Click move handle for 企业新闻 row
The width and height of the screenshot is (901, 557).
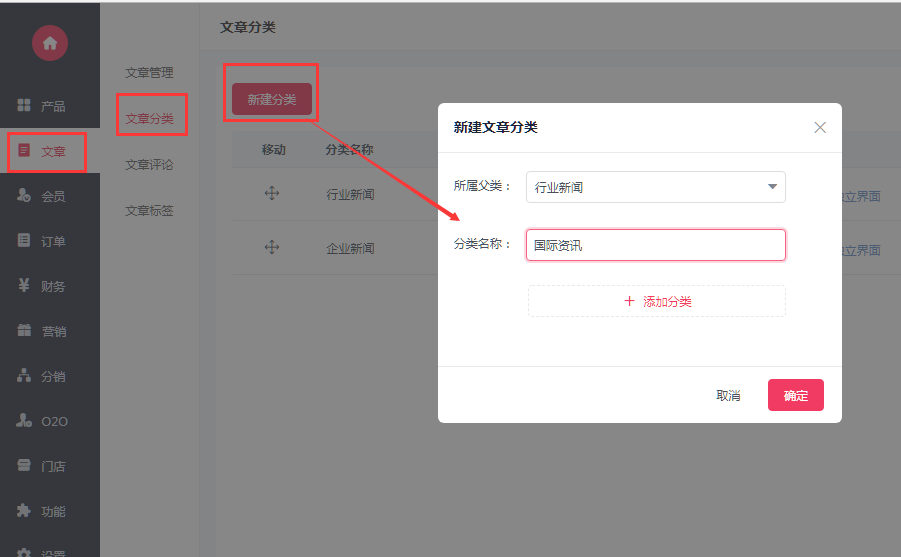272,247
